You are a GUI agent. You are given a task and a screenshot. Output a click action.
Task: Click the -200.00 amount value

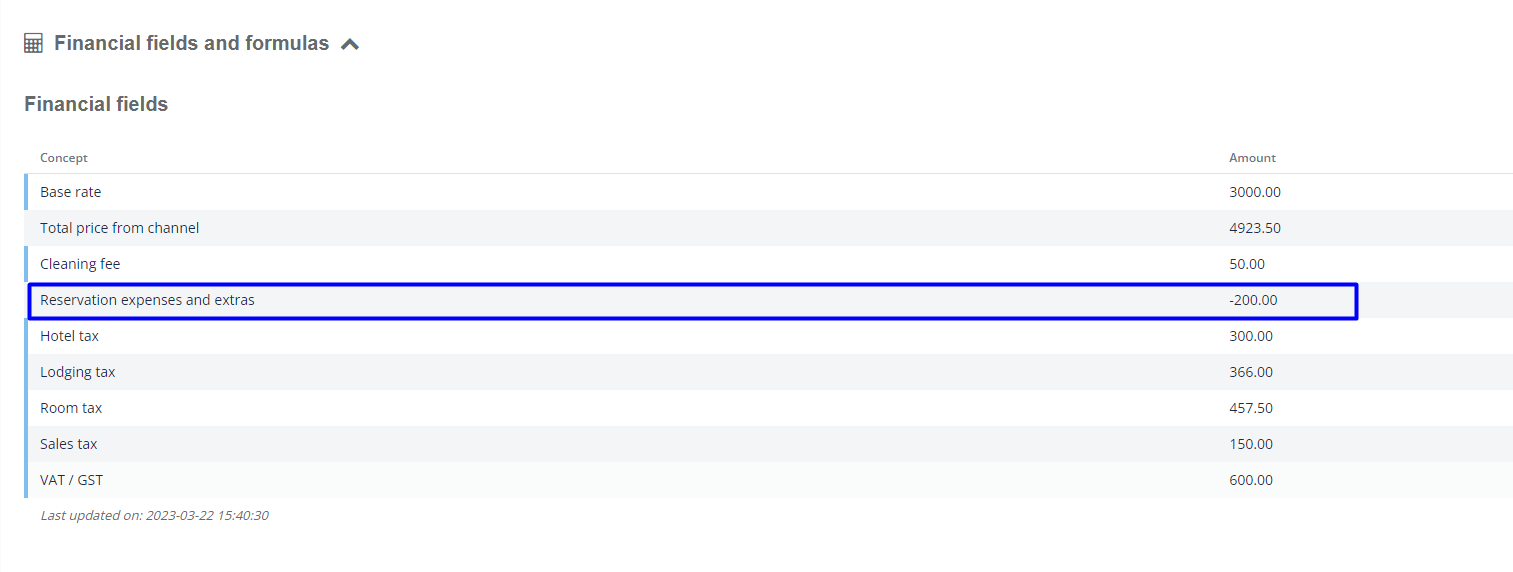[x=1253, y=300]
